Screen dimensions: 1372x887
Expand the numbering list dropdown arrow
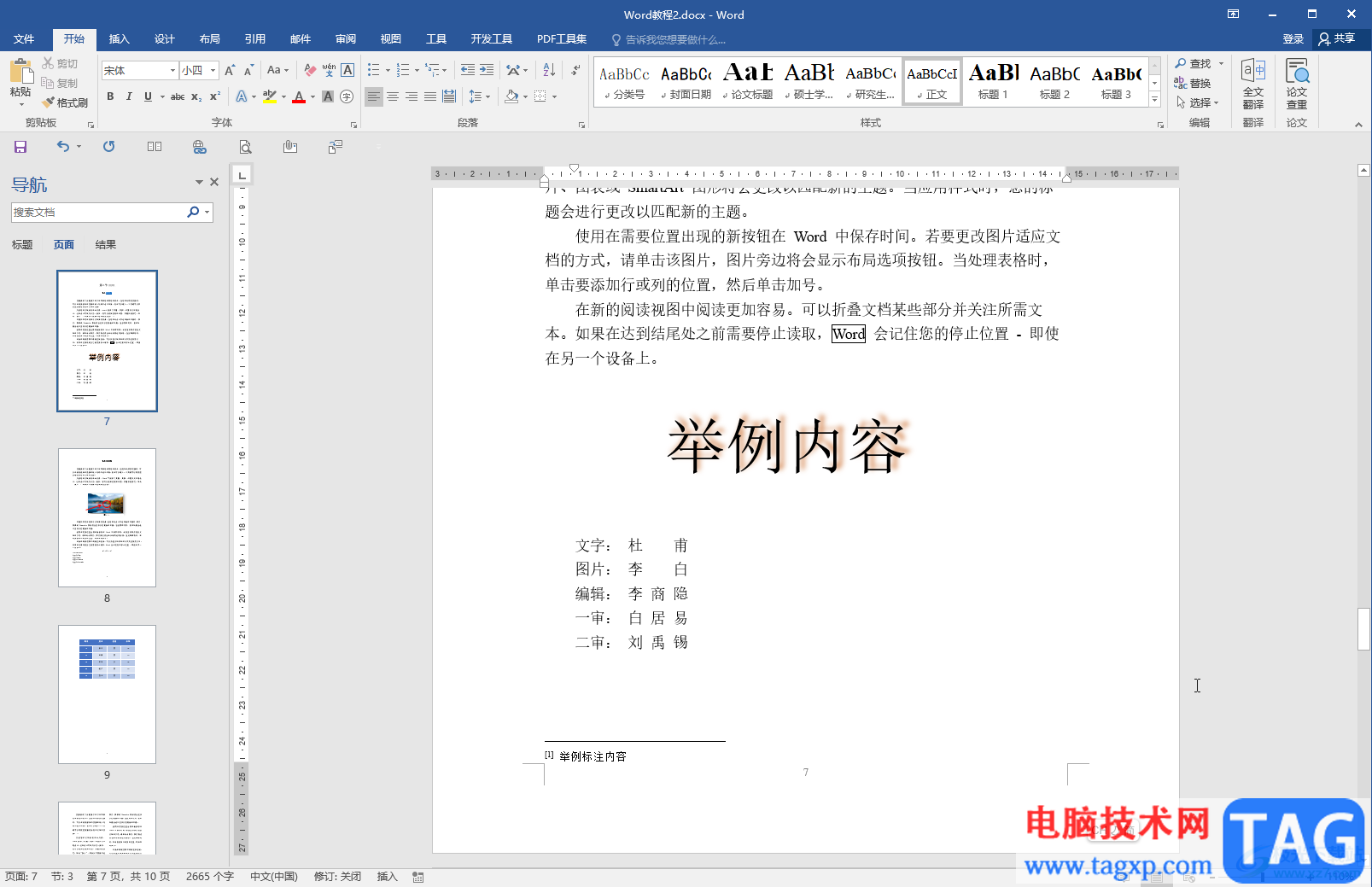click(x=417, y=71)
